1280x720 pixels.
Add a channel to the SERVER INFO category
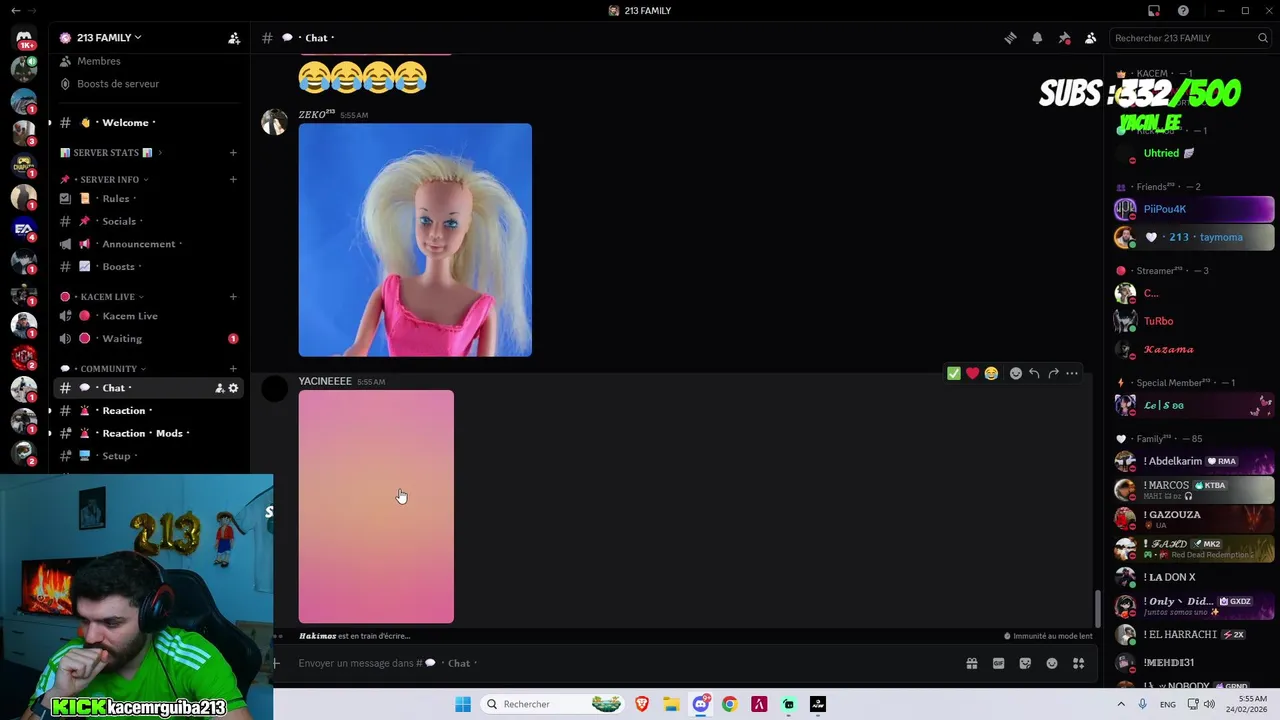(x=233, y=180)
